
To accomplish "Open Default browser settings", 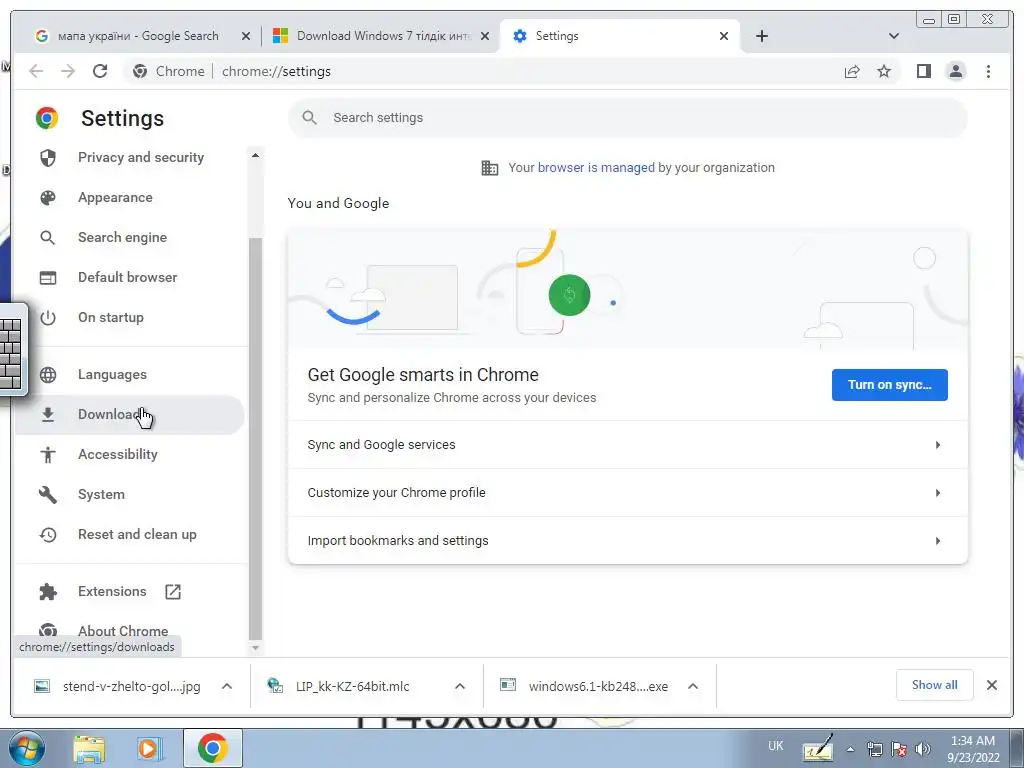I will pos(127,277).
